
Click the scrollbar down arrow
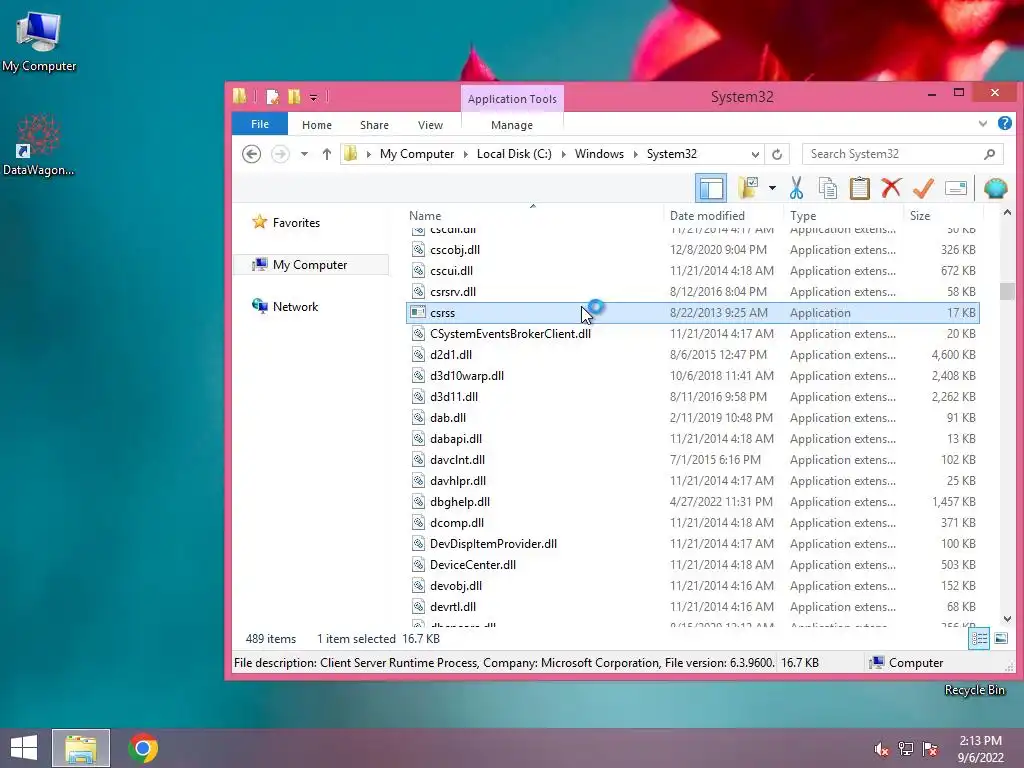[1006, 619]
